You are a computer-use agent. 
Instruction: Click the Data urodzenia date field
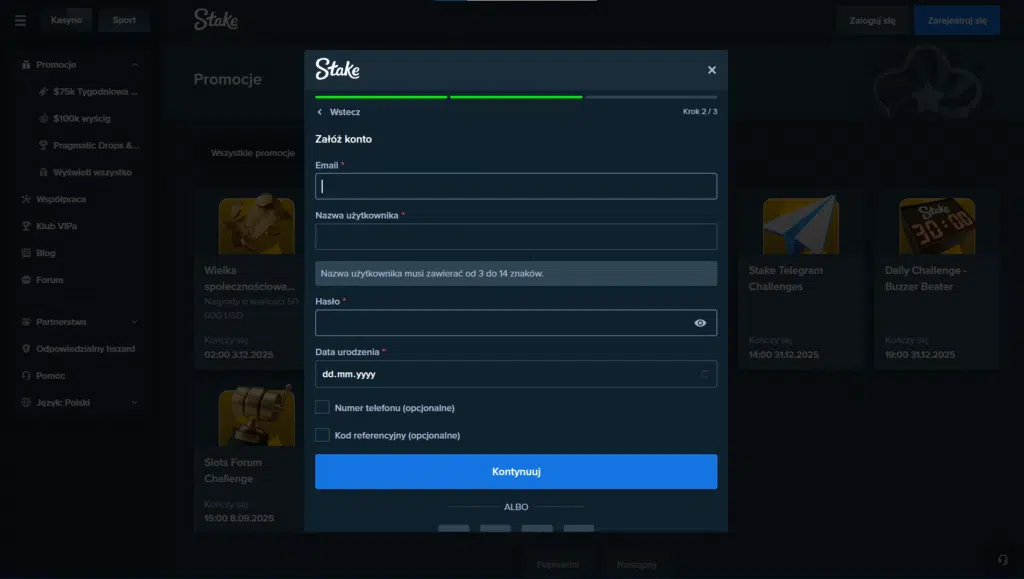coord(516,374)
